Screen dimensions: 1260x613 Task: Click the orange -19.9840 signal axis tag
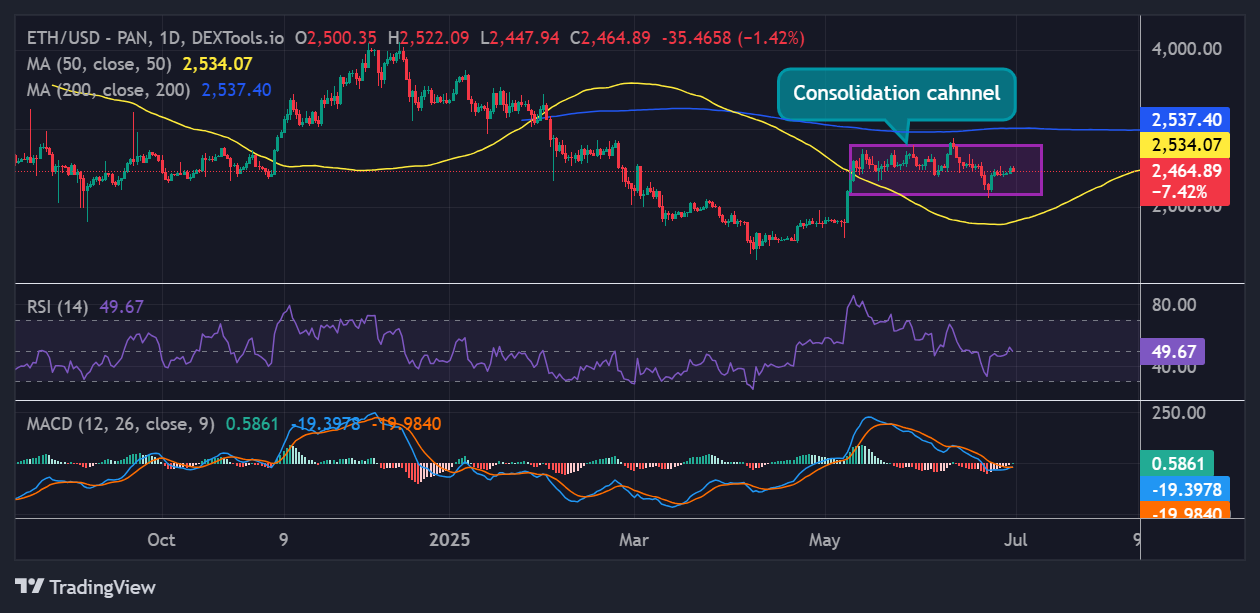pyautogui.click(x=1186, y=512)
